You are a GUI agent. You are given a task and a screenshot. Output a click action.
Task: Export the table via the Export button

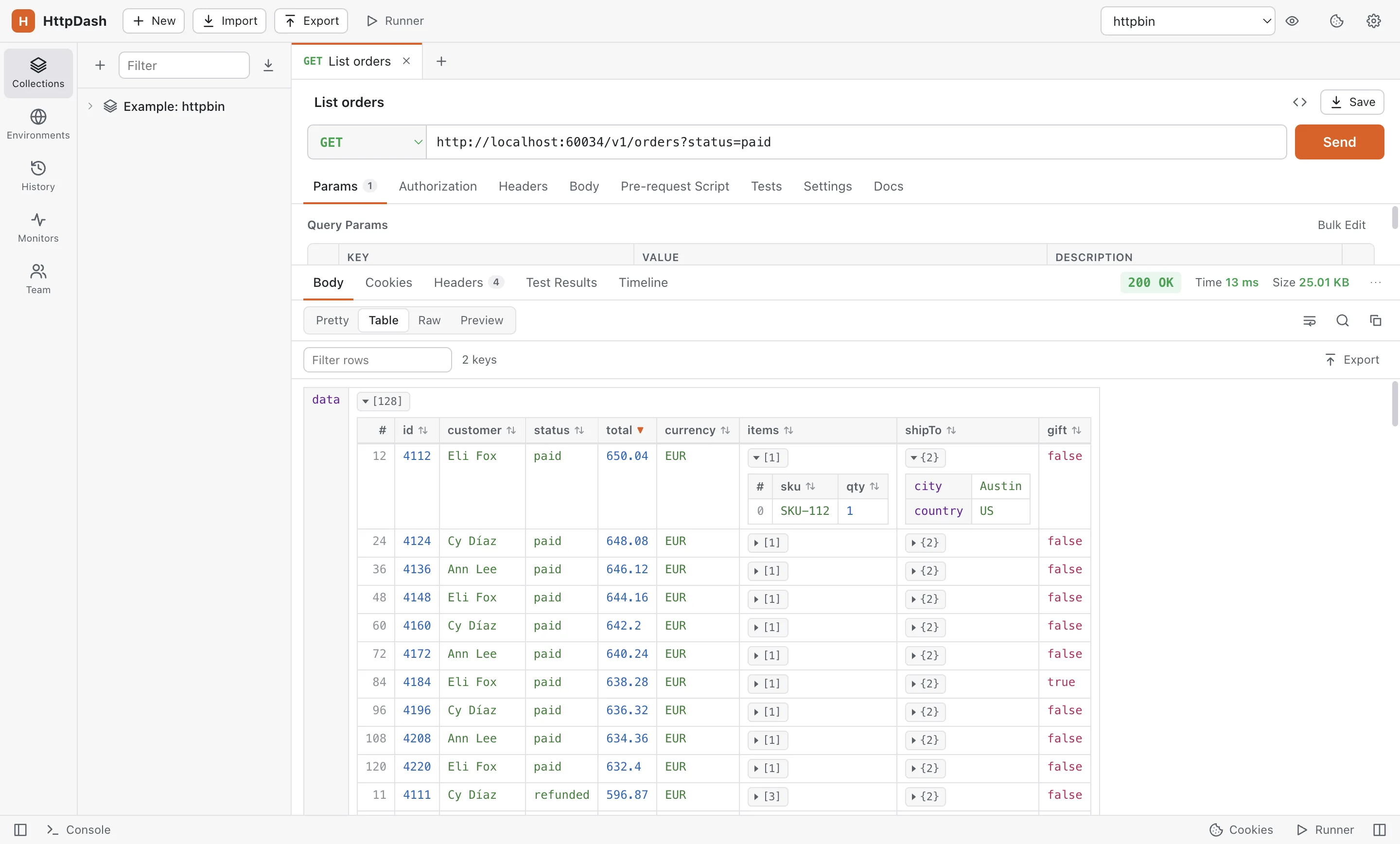coord(1352,360)
